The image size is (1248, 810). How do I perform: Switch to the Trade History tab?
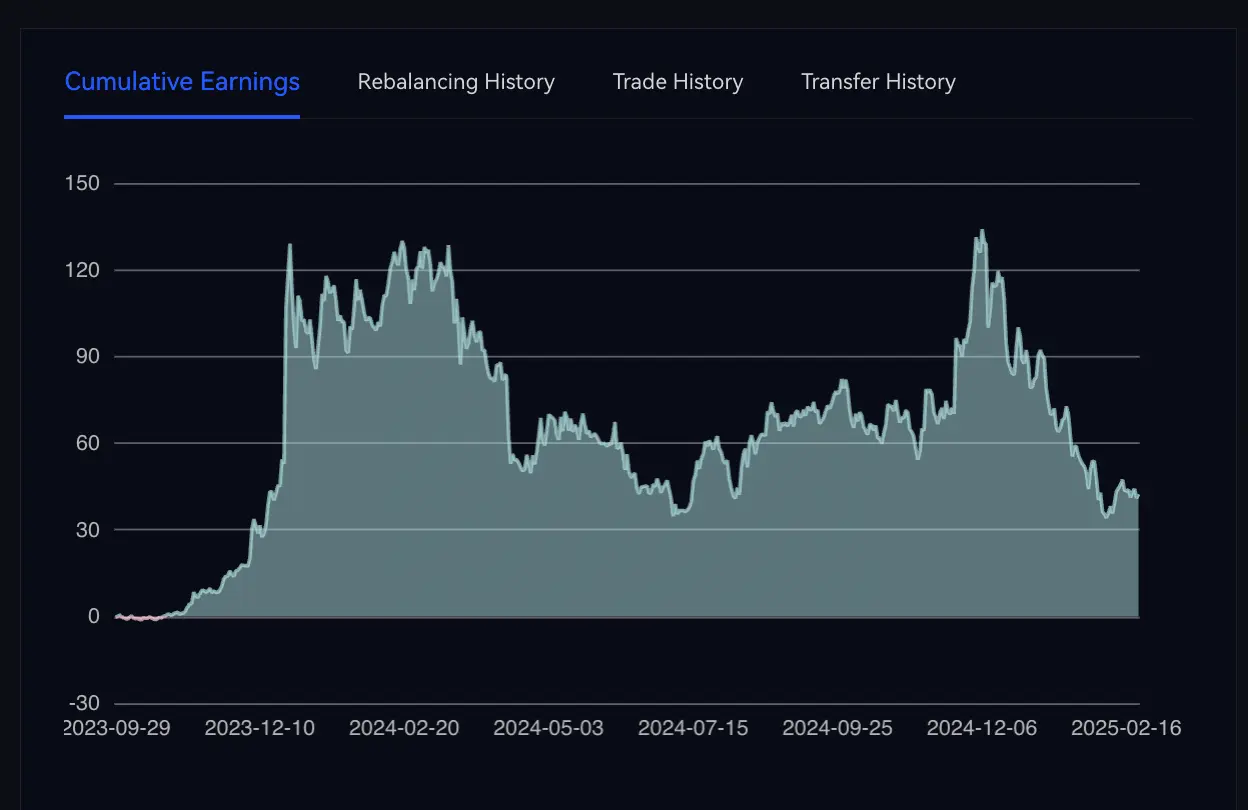(x=677, y=82)
